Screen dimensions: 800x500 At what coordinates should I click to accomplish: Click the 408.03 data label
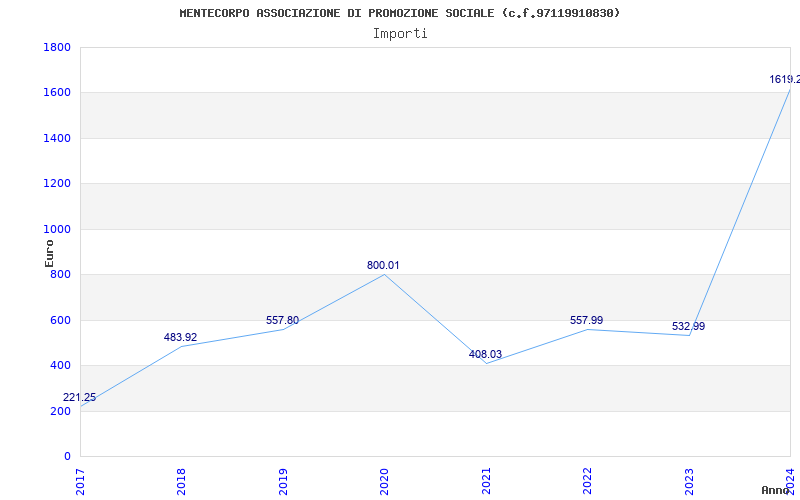(485, 354)
